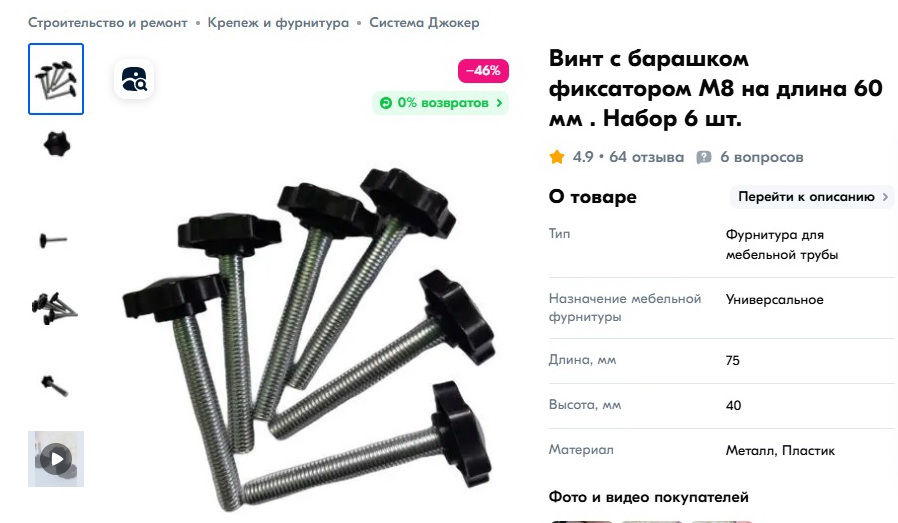
Task: Select the first highlighted product thumbnail
Action: click(56, 79)
